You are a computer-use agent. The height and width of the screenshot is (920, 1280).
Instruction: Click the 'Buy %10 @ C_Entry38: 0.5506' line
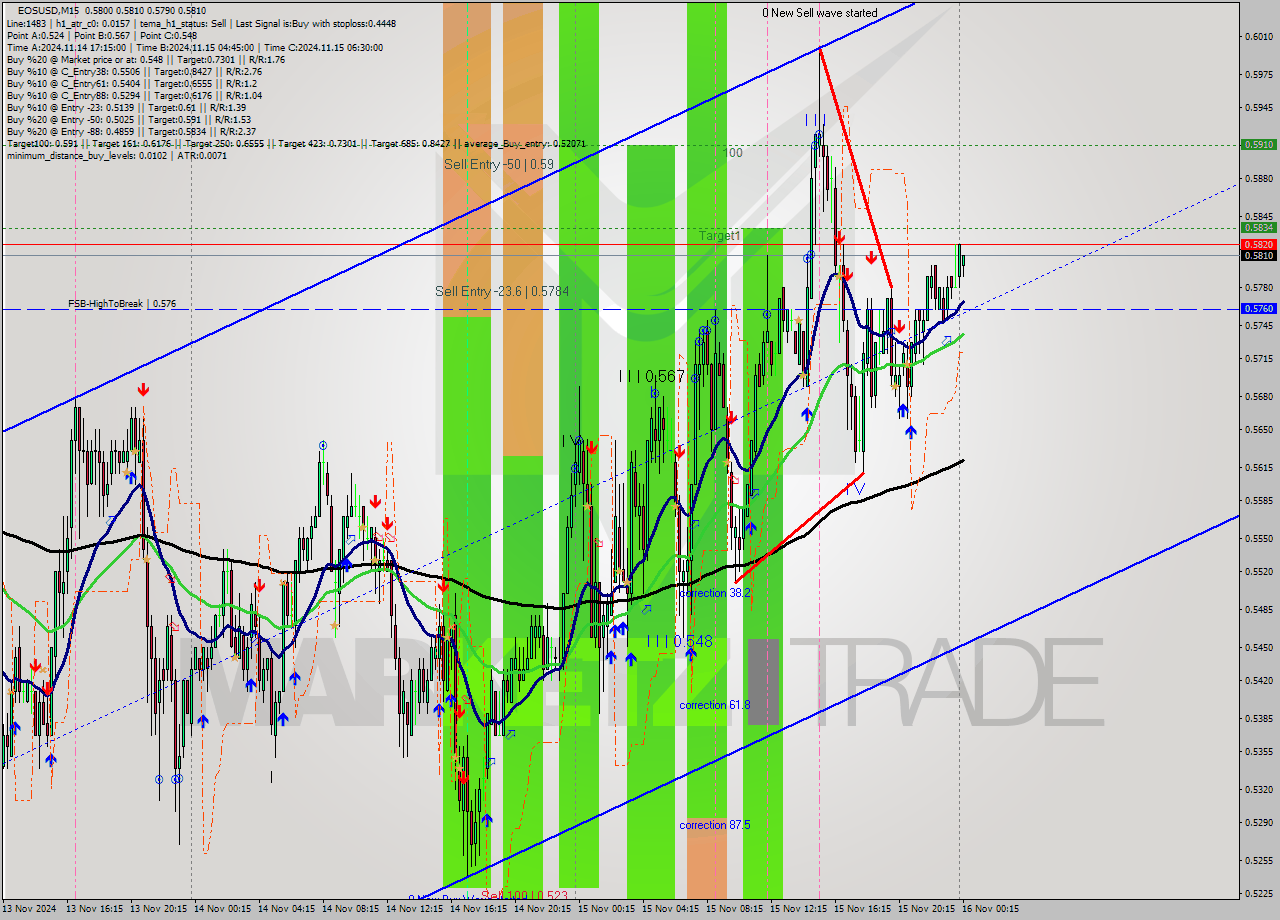click(x=134, y=71)
